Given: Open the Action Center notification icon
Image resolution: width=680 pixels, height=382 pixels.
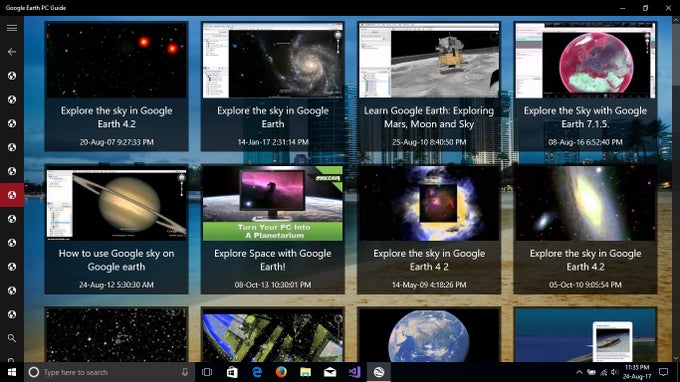Looking at the screenshot, I should [x=664, y=372].
